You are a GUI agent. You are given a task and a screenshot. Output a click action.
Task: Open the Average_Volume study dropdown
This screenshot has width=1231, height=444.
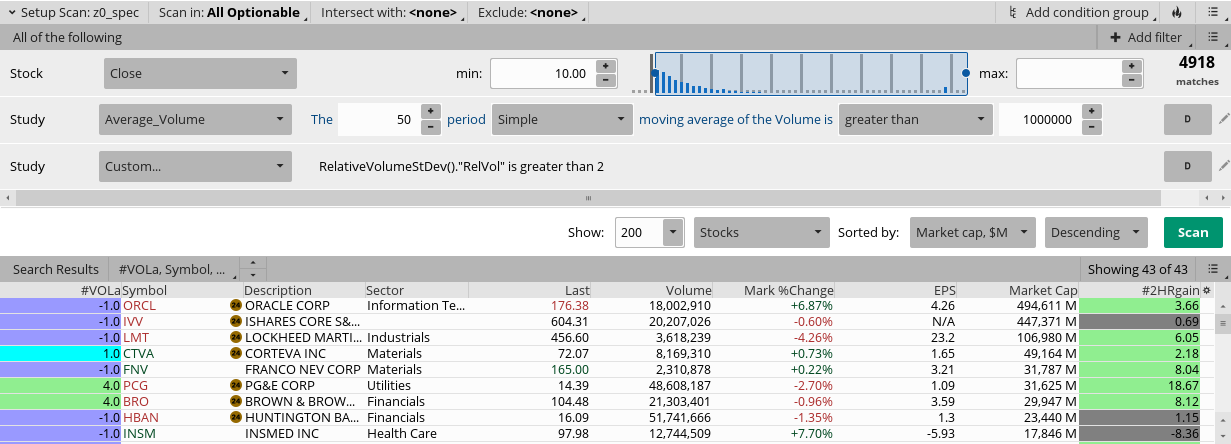click(x=197, y=119)
